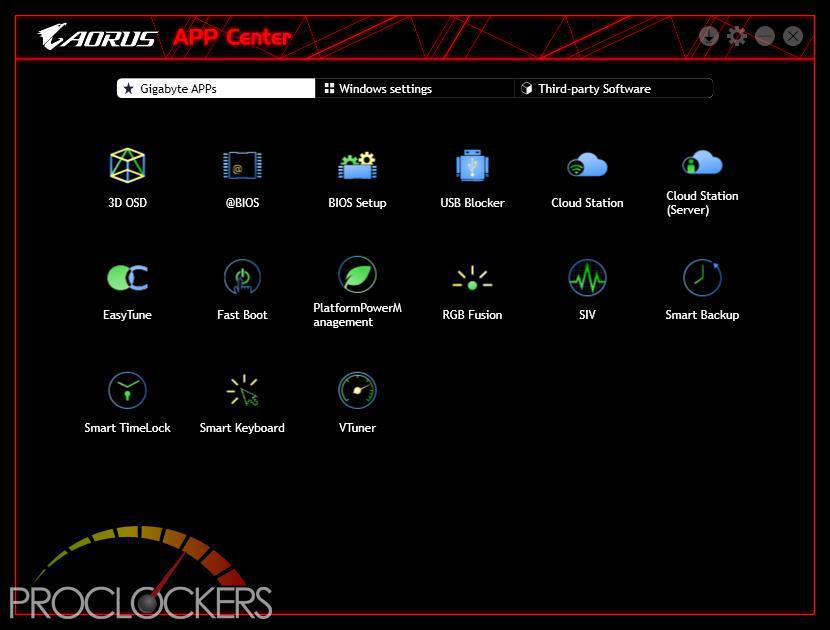Click the "Smart Backup" label

702,315
